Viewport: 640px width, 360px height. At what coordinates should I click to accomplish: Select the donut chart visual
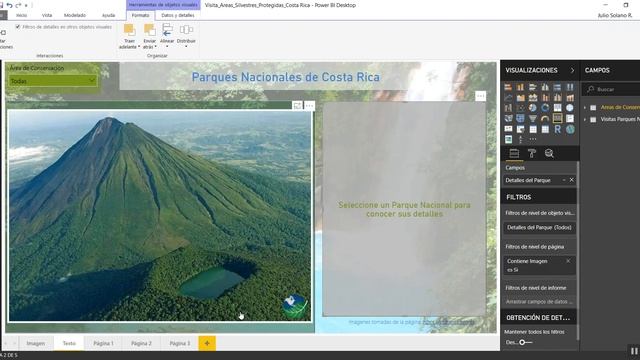[x=545, y=108]
